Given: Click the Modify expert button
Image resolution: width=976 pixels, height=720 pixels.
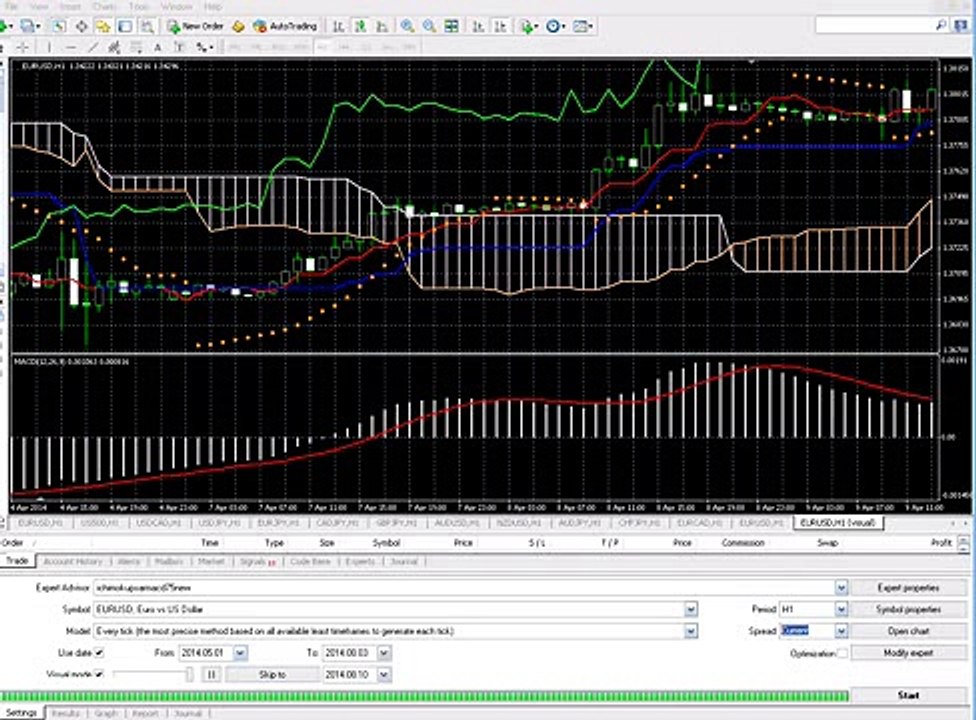Looking at the screenshot, I should pos(908,653).
